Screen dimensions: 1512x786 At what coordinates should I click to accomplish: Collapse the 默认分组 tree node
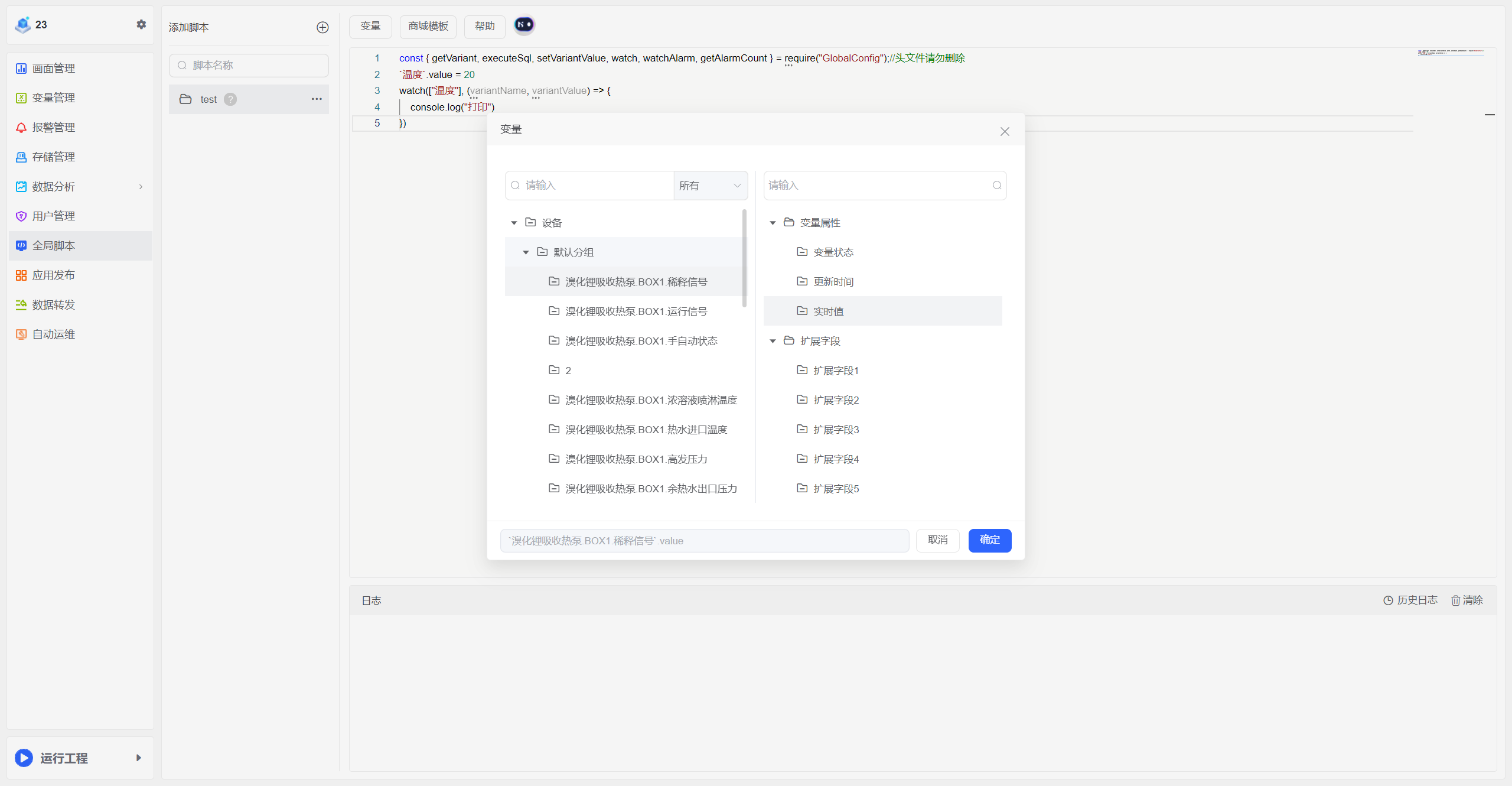(526, 252)
